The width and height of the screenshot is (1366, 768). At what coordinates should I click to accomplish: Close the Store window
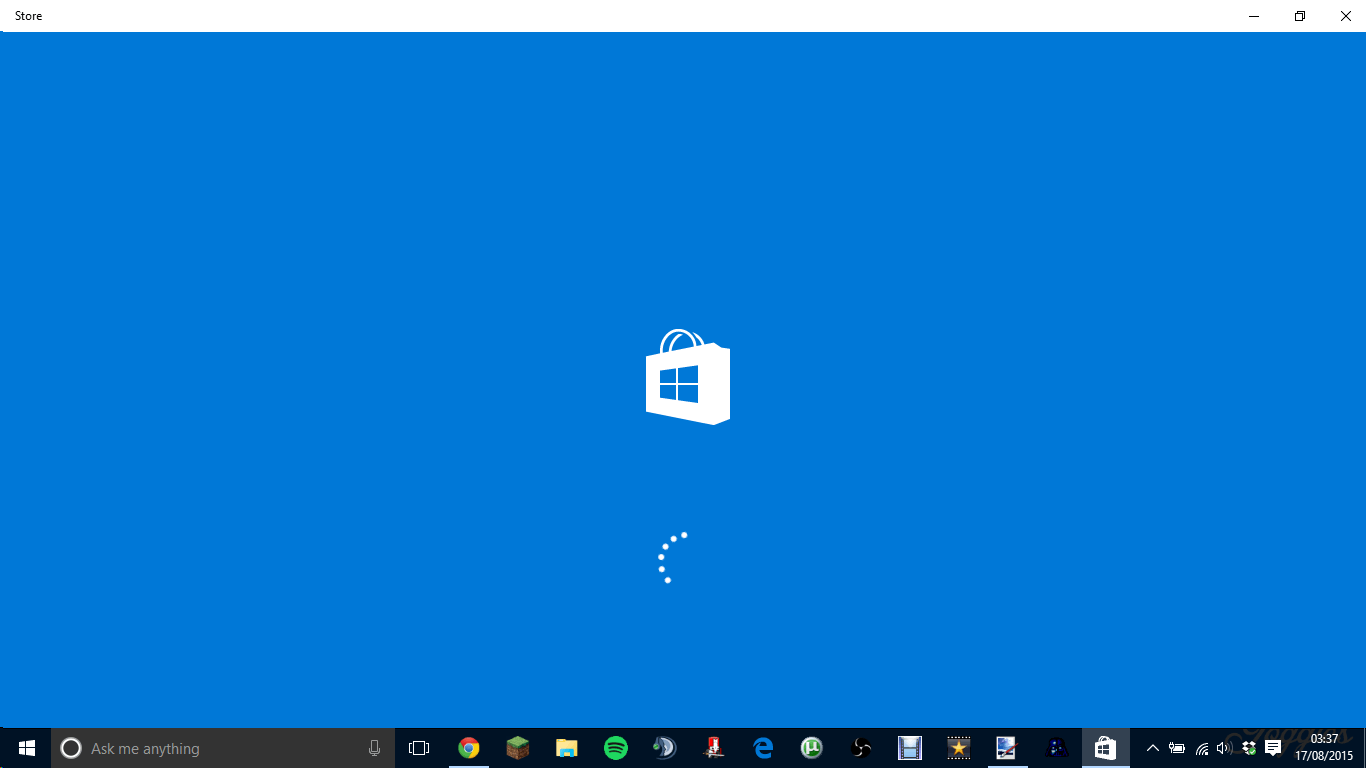click(x=1345, y=16)
